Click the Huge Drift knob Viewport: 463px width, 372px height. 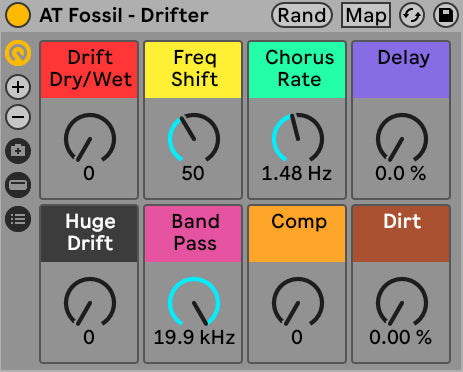(90, 302)
